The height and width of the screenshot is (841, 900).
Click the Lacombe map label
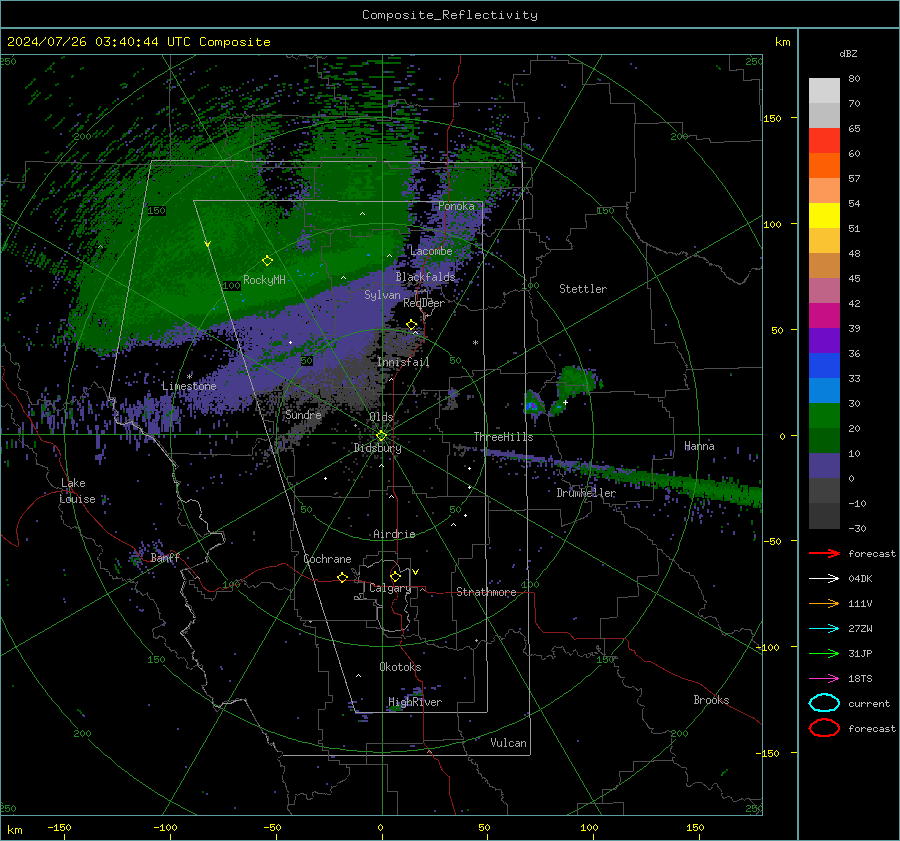pyautogui.click(x=431, y=251)
